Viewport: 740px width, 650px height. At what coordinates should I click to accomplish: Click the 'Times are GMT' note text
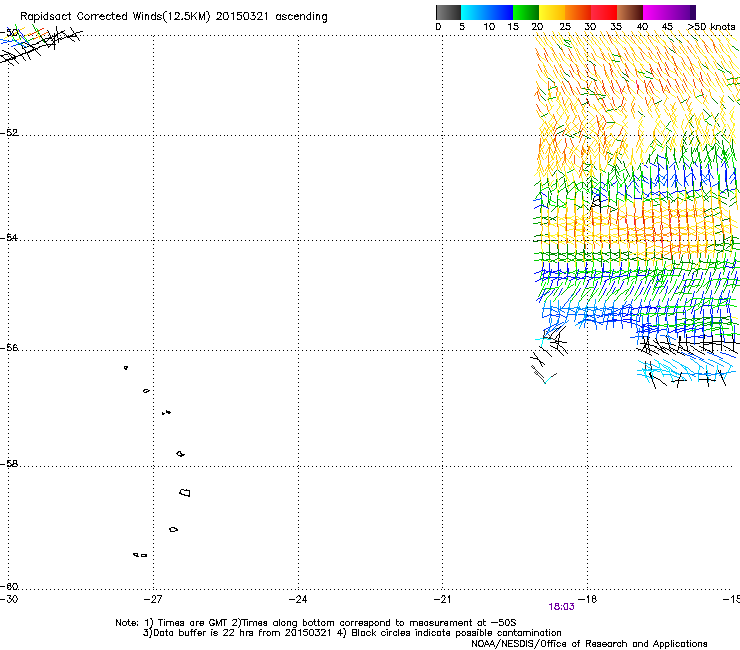[x=193, y=623]
